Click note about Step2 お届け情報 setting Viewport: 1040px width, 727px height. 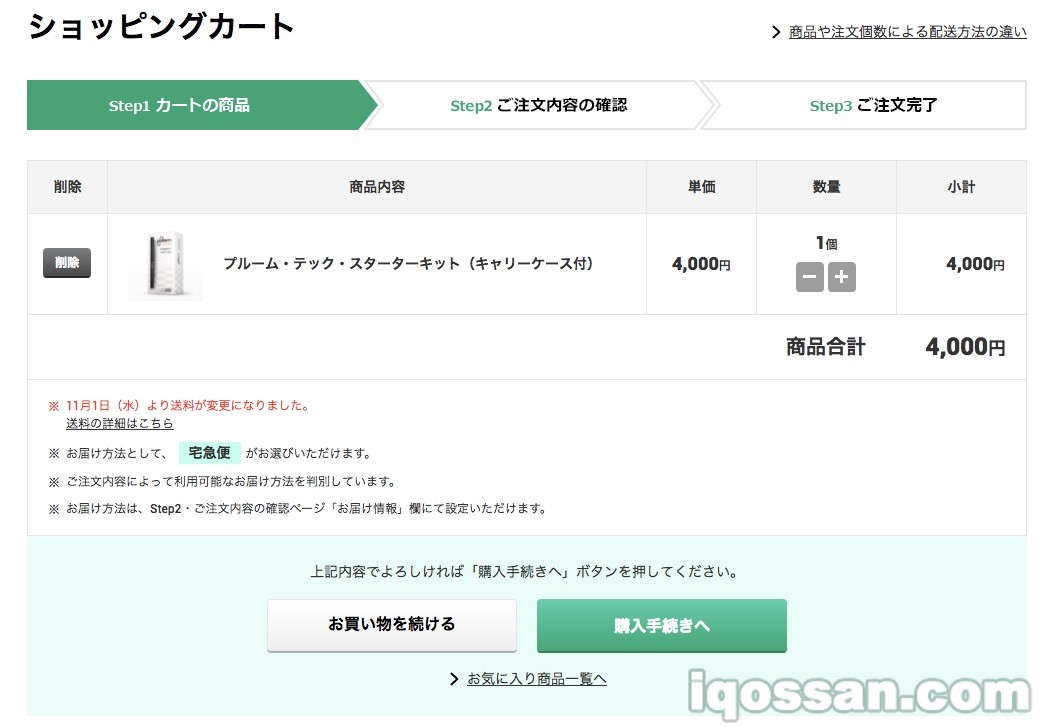tap(307, 509)
